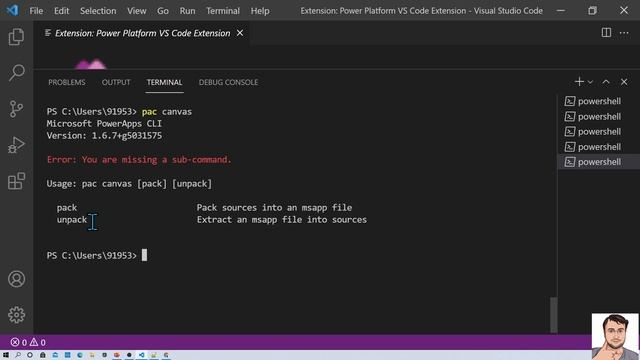Select the first powershell terminal
This screenshot has height=360, width=640.
click(x=598, y=101)
